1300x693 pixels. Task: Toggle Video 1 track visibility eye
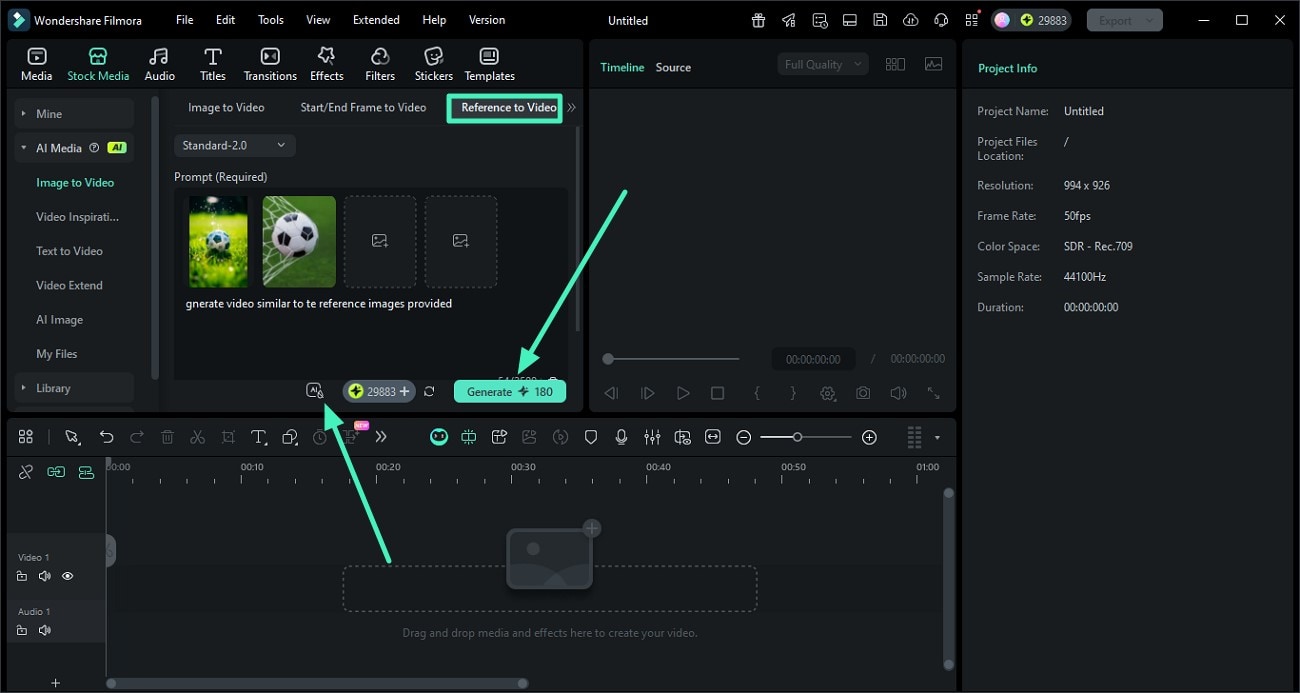(x=68, y=576)
